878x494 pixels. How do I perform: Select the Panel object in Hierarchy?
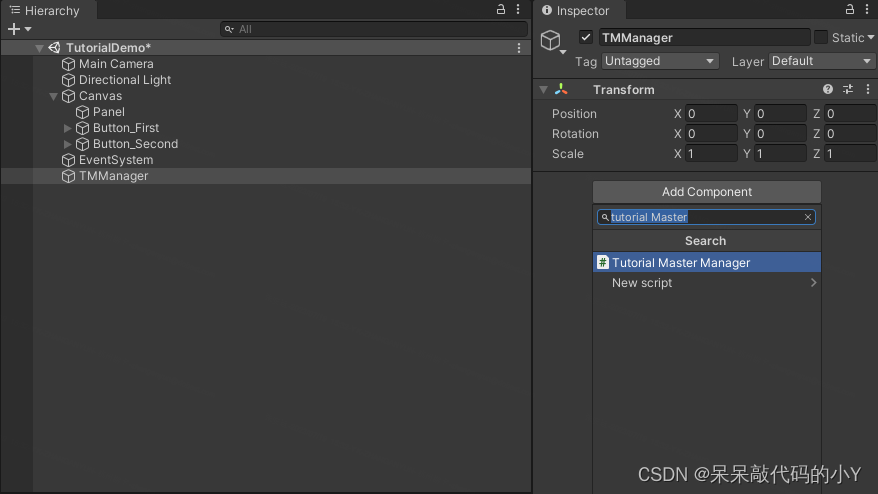(109, 112)
